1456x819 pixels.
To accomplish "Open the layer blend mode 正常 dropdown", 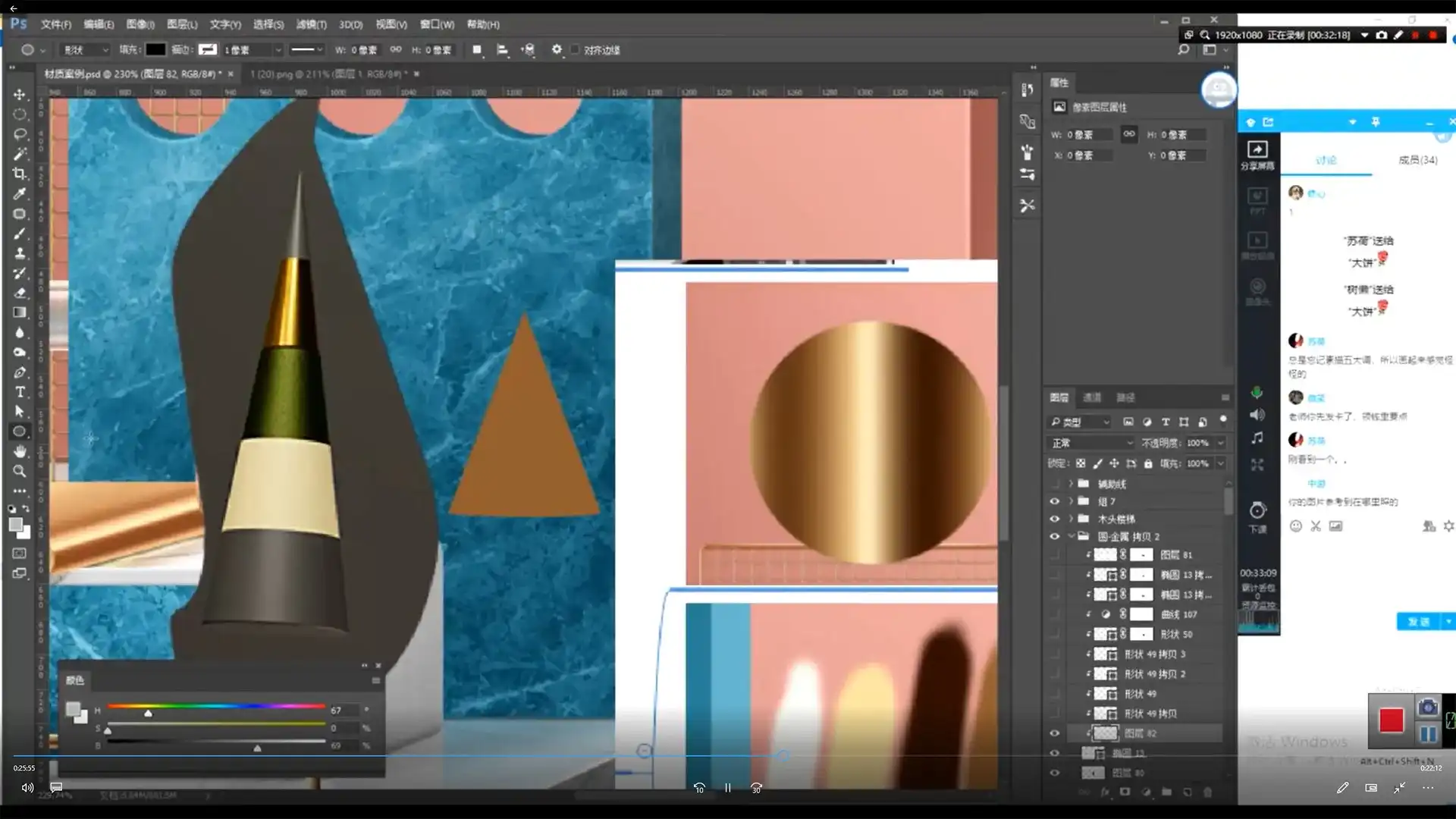I will (1091, 443).
